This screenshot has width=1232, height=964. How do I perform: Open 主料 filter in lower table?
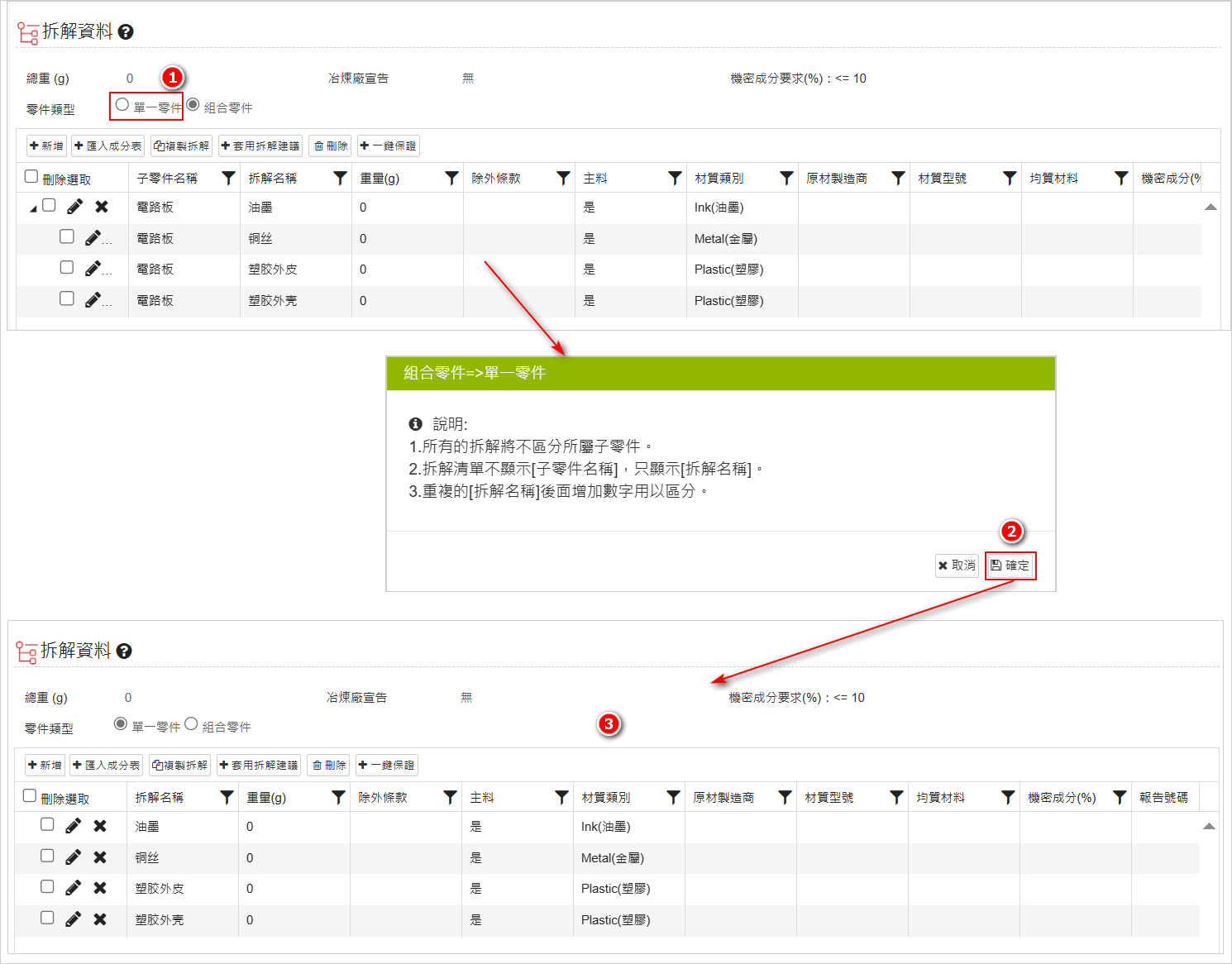562,797
